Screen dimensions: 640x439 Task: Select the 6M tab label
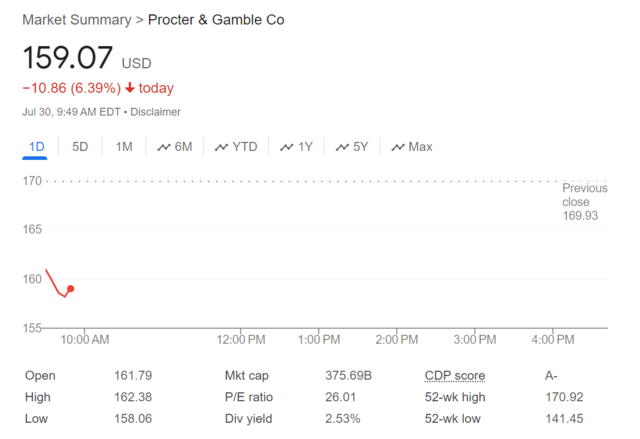point(183,147)
